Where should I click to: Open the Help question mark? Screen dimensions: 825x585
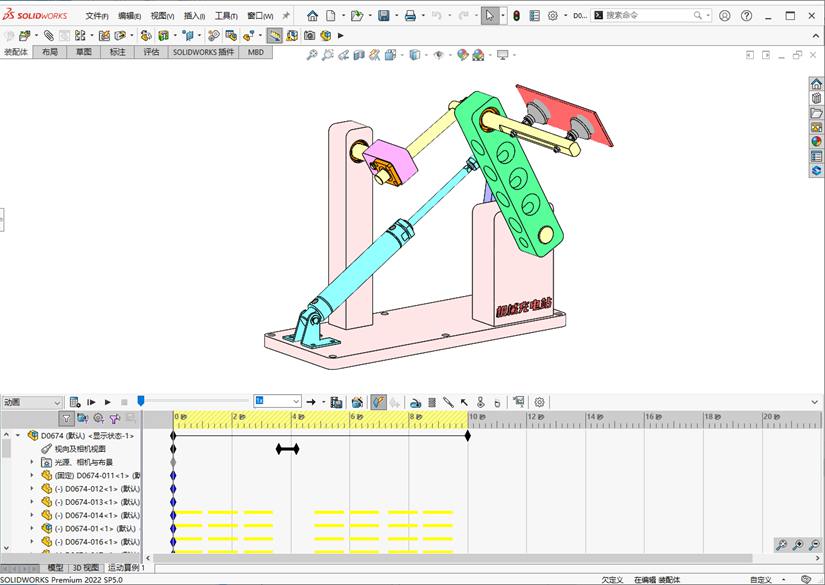pyautogui.click(x=746, y=16)
